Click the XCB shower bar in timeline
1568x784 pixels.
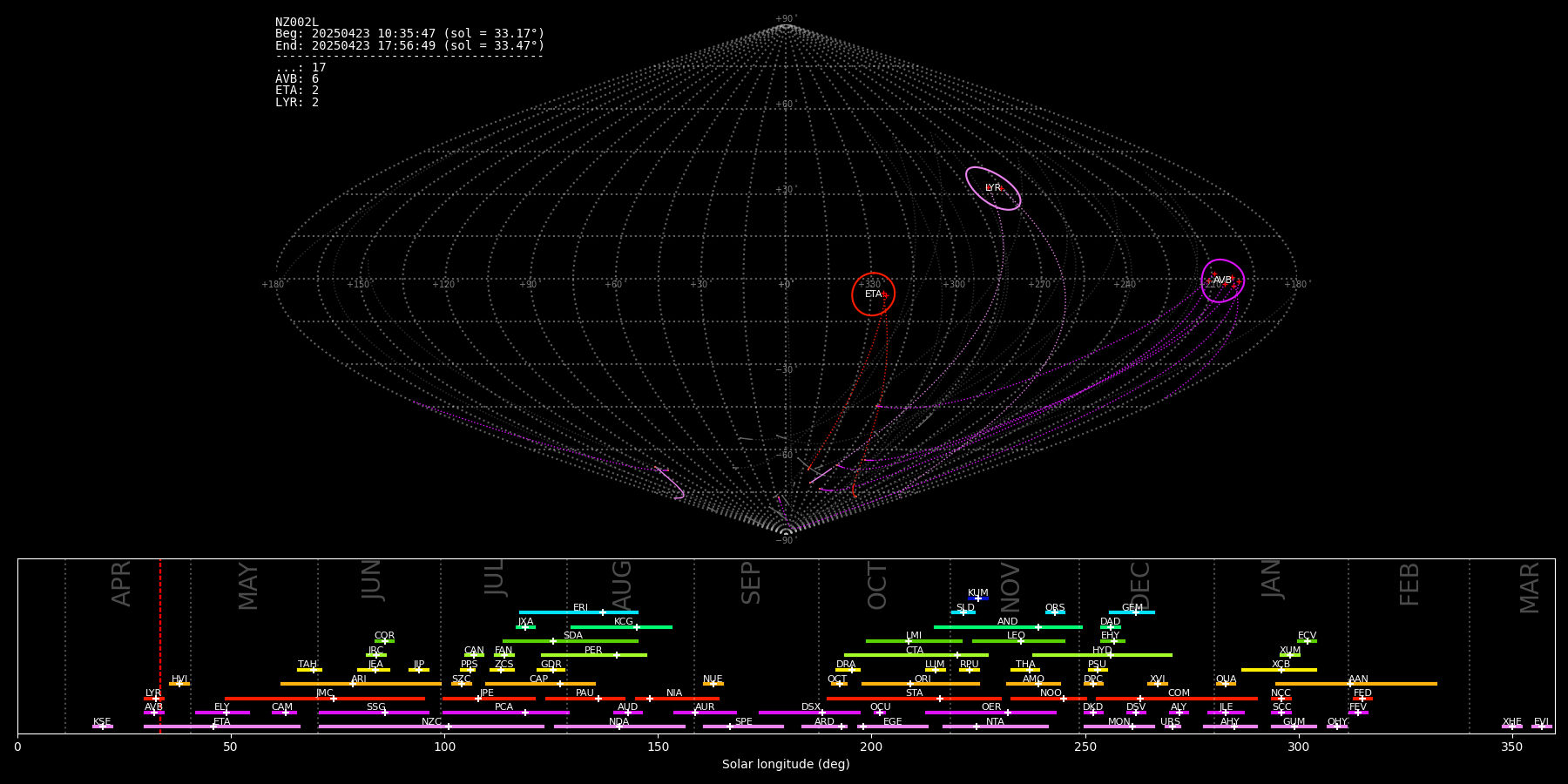(x=1279, y=670)
